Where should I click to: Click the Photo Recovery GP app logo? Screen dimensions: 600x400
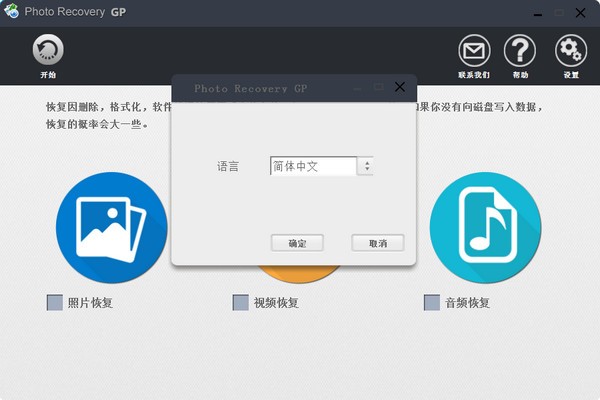click(x=11, y=11)
